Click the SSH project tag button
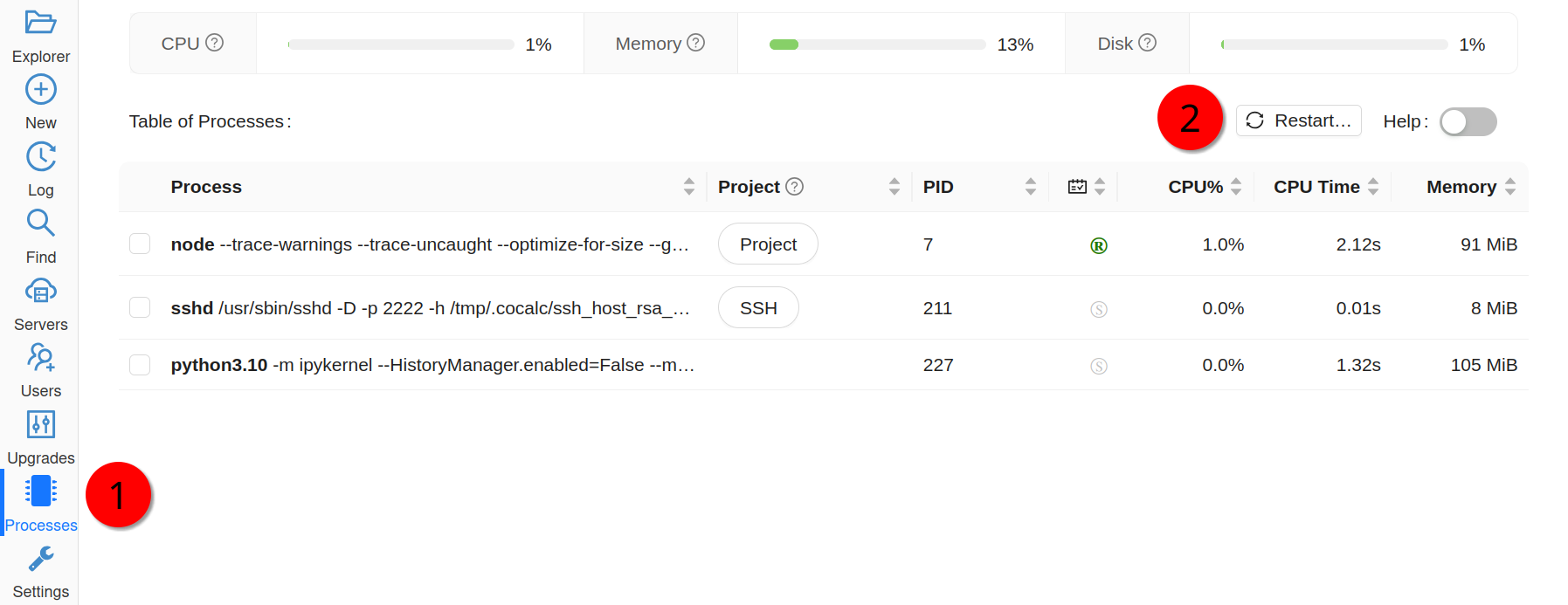Image resolution: width=1568 pixels, height=605 pixels. (758, 308)
